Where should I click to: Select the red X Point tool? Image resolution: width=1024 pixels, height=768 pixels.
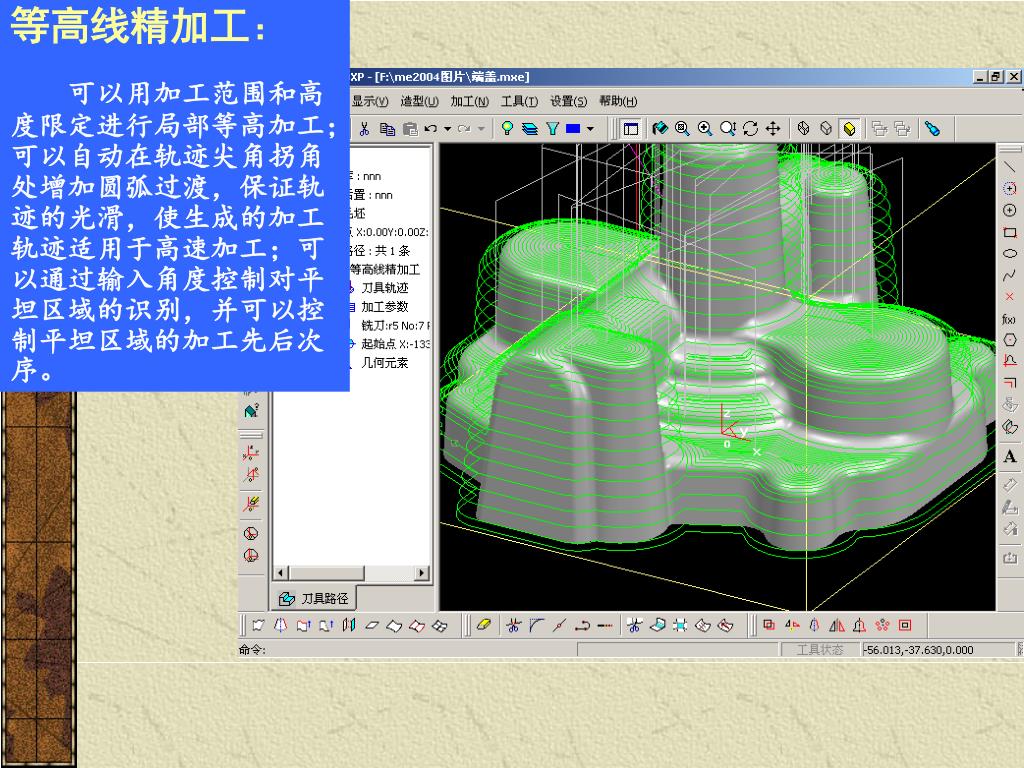point(1010,296)
